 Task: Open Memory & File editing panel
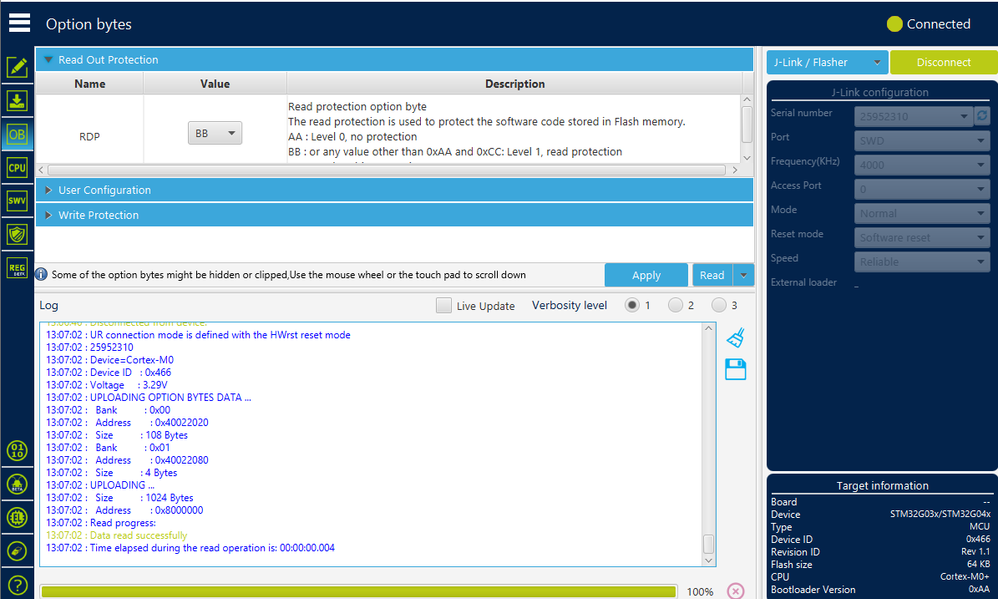click(x=17, y=67)
